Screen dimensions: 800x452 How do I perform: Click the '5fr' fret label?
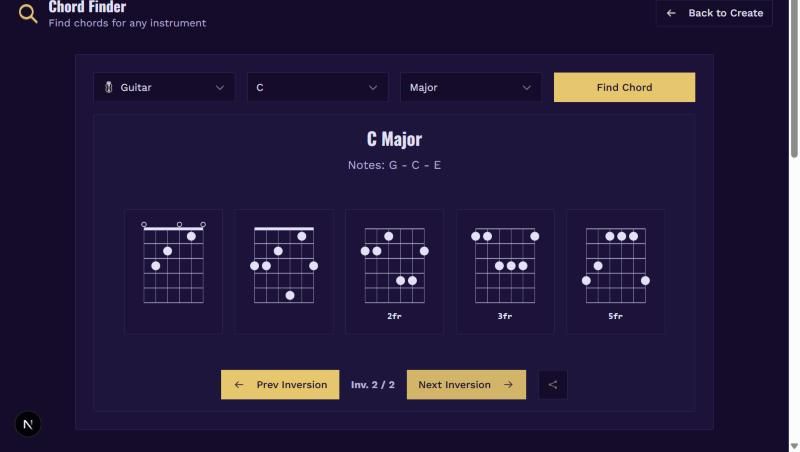pos(615,316)
